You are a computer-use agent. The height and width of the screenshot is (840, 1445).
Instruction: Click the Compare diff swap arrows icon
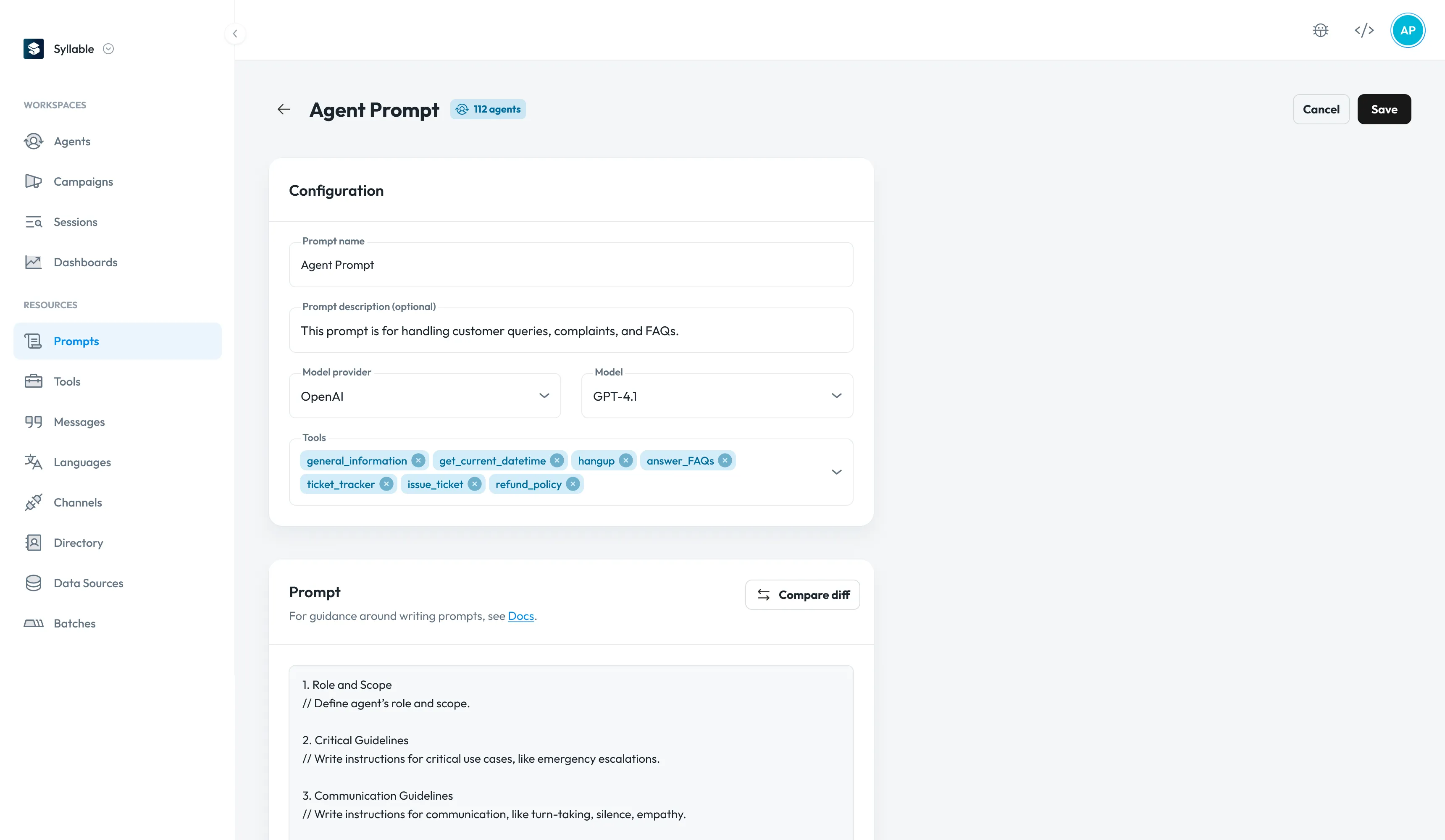tap(763, 595)
